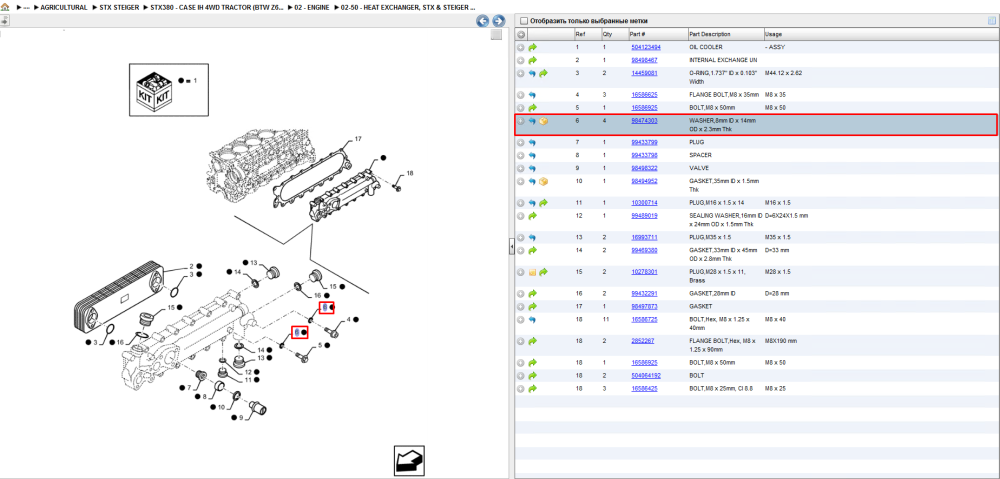Sort by the Usage column header

tap(774, 34)
